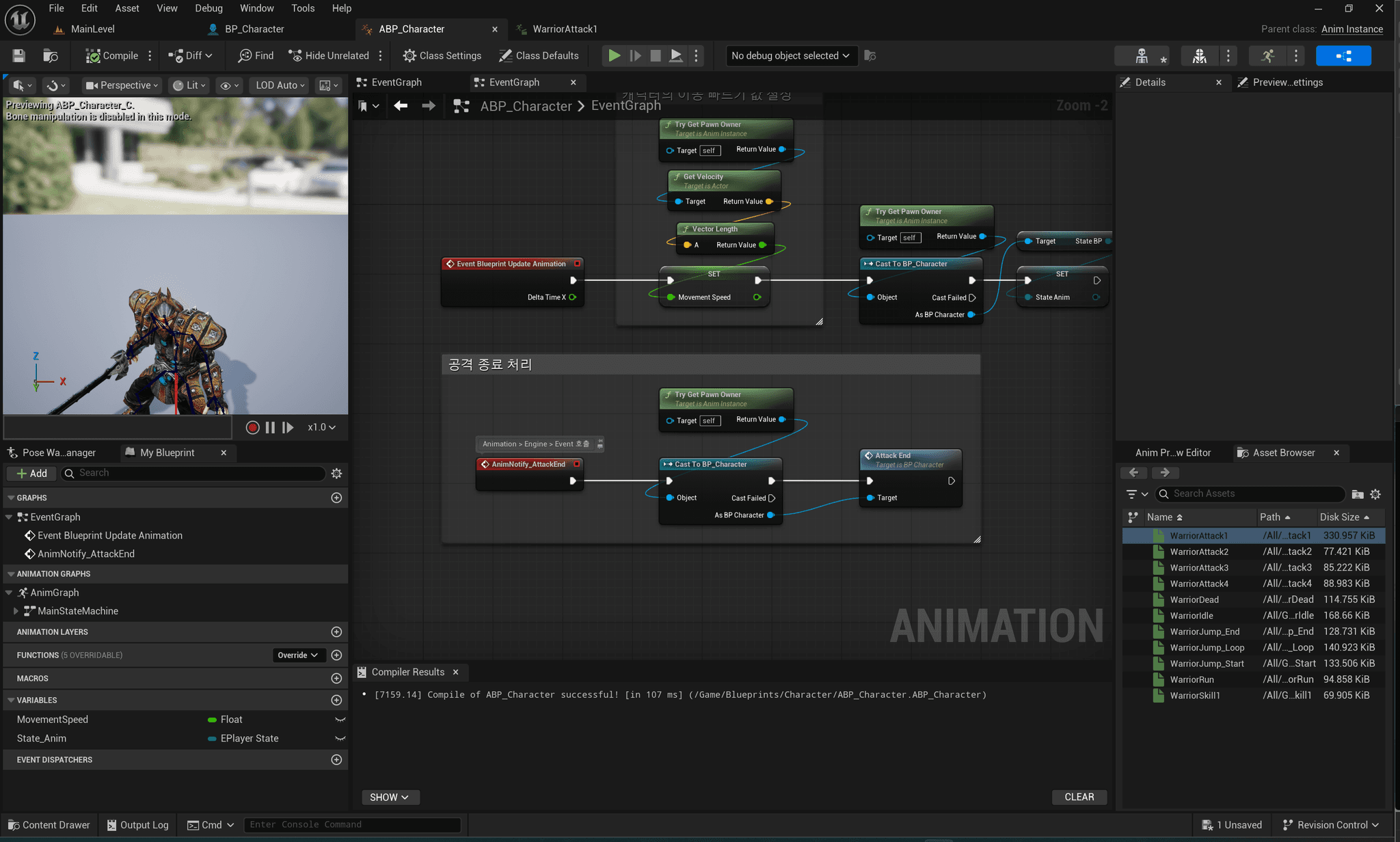The width and height of the screenshot is (1400, 842).
Task: Open the Window menu
Action: tap(256, 8)
